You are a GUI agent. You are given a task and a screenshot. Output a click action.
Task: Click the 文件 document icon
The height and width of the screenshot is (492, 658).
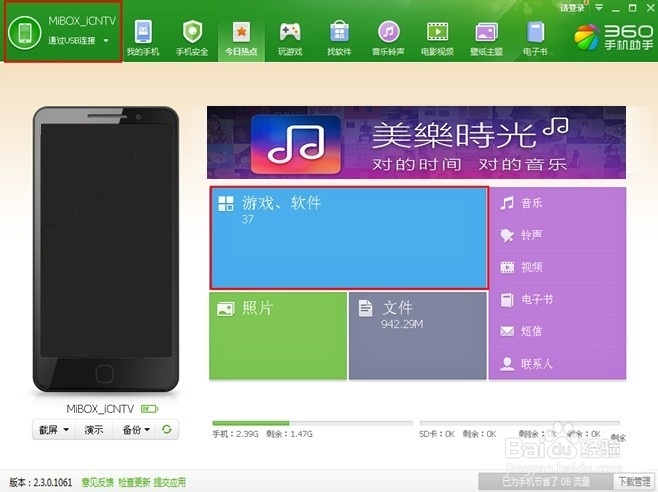(x=365, y=309)
